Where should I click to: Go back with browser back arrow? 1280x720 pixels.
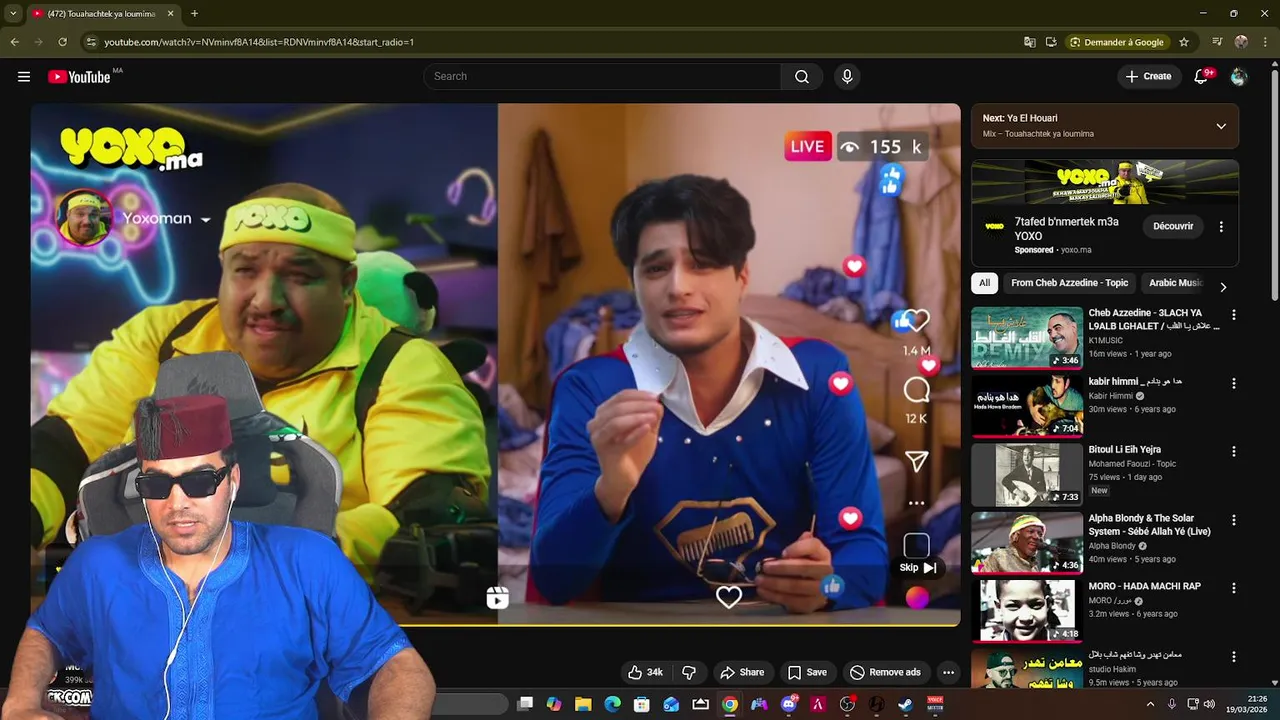(14, 42)
